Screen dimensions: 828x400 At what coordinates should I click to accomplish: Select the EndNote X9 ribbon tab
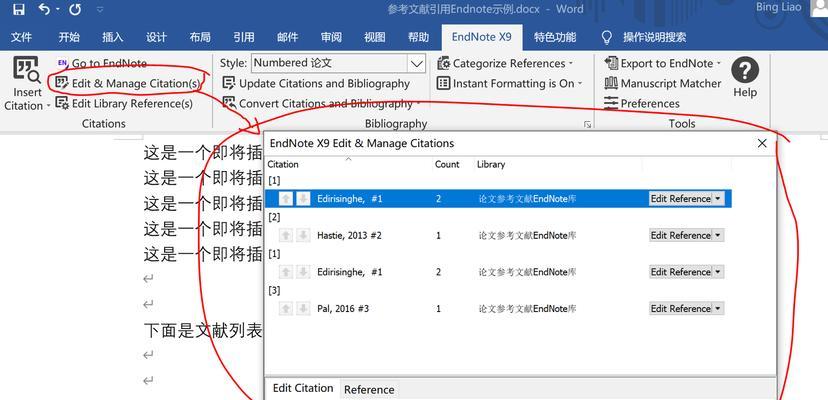click(x=482, y=37)
